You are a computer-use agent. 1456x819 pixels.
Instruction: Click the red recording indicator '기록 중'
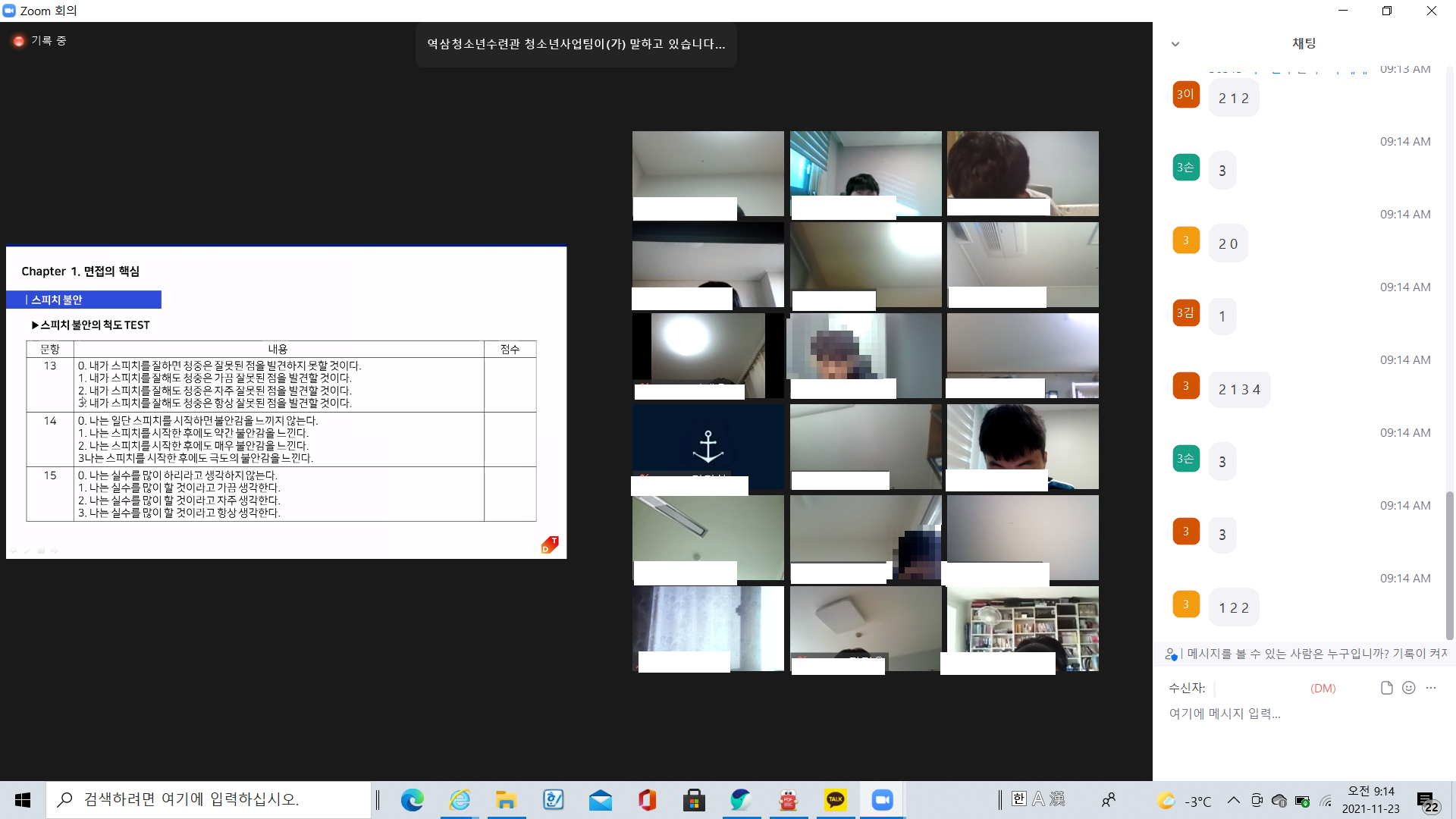pyautogui.click(x=40, y=41)
